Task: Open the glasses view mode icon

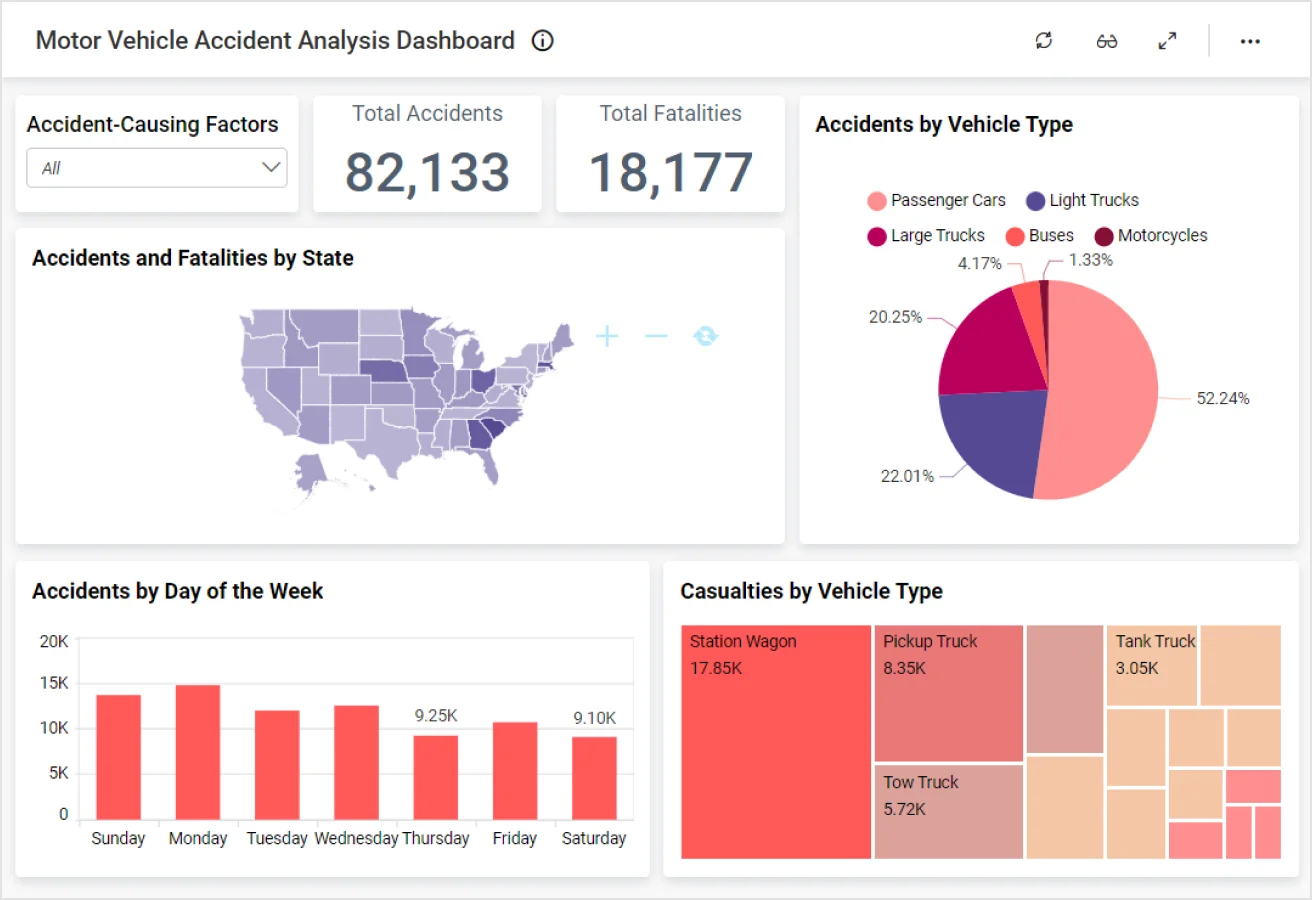Action: (x=1106, y=41)
